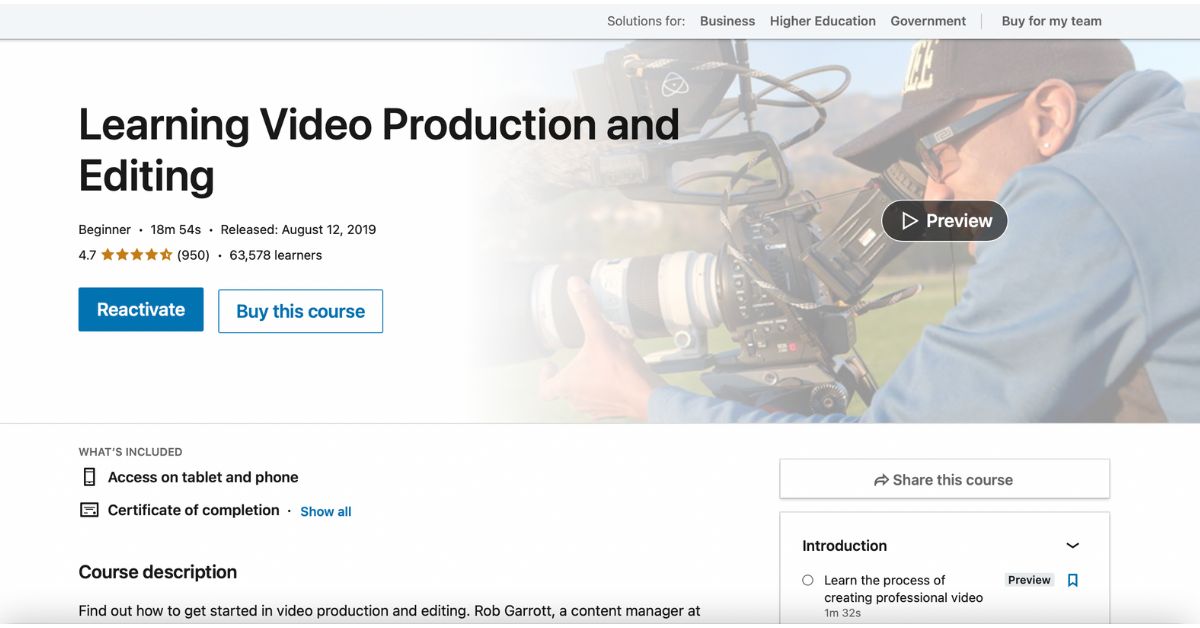Open the Higher Education menu item

click(822, 20)
